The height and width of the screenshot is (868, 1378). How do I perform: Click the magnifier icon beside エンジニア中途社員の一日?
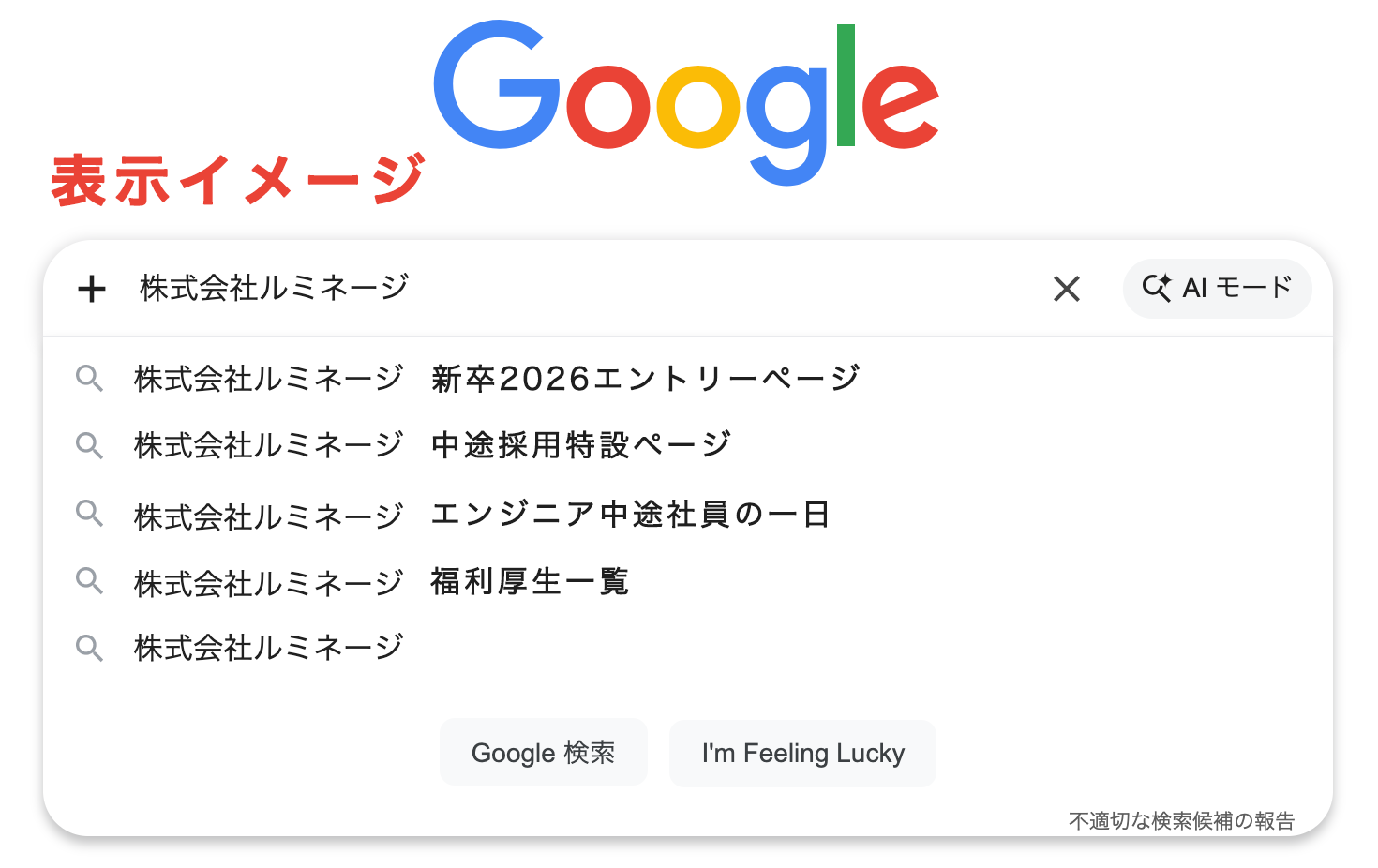[89, 514]
